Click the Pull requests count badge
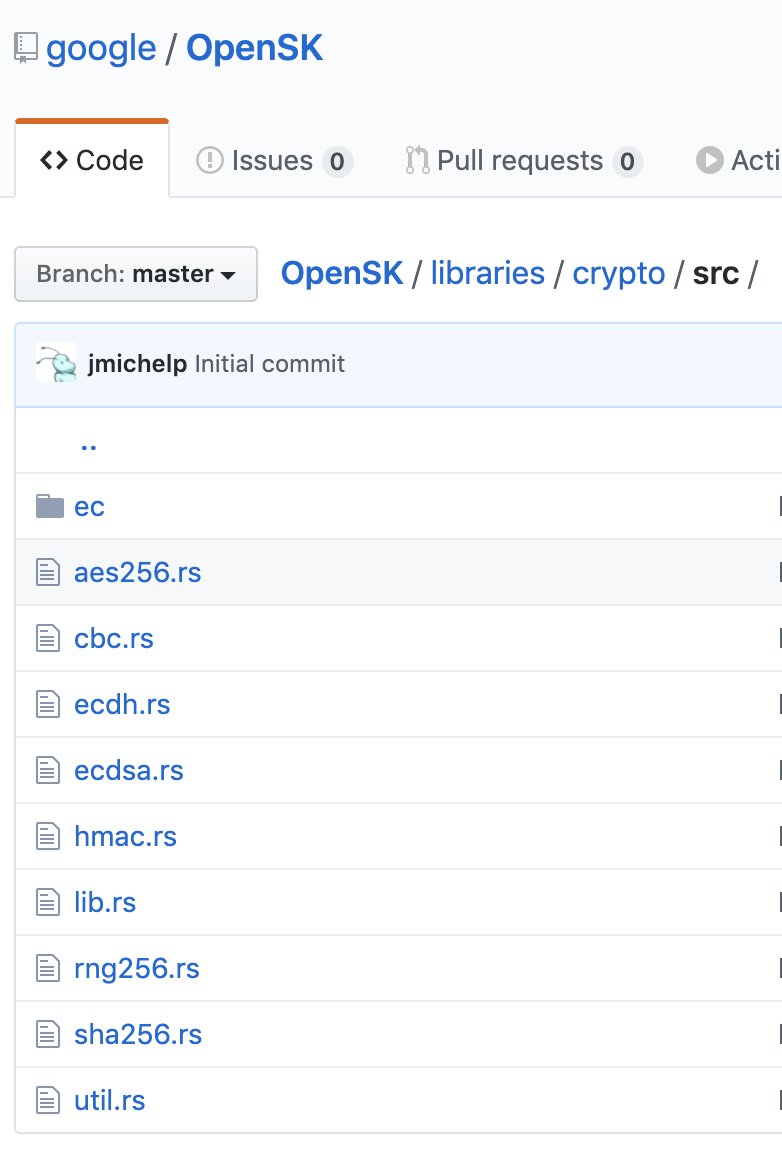This screenshot has width=782, height=1166. [x=627, y=161]
